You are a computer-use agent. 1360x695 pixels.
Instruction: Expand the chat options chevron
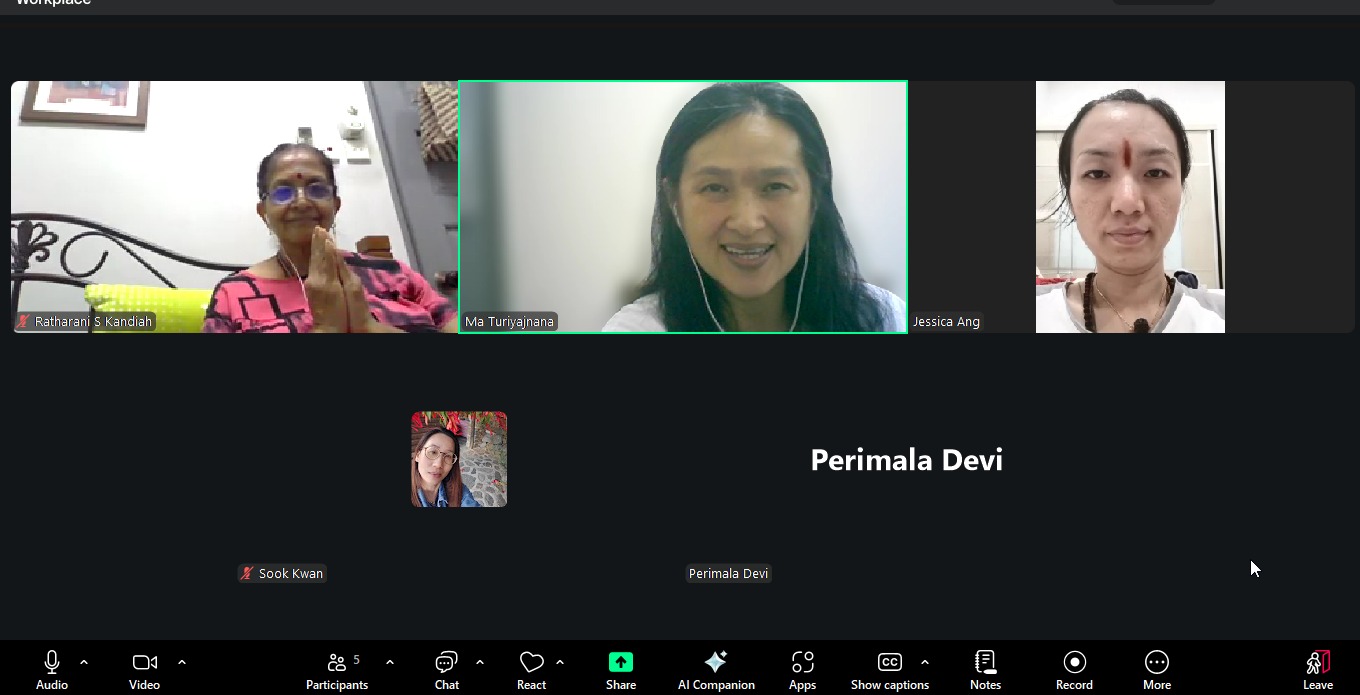click(480, 662)
